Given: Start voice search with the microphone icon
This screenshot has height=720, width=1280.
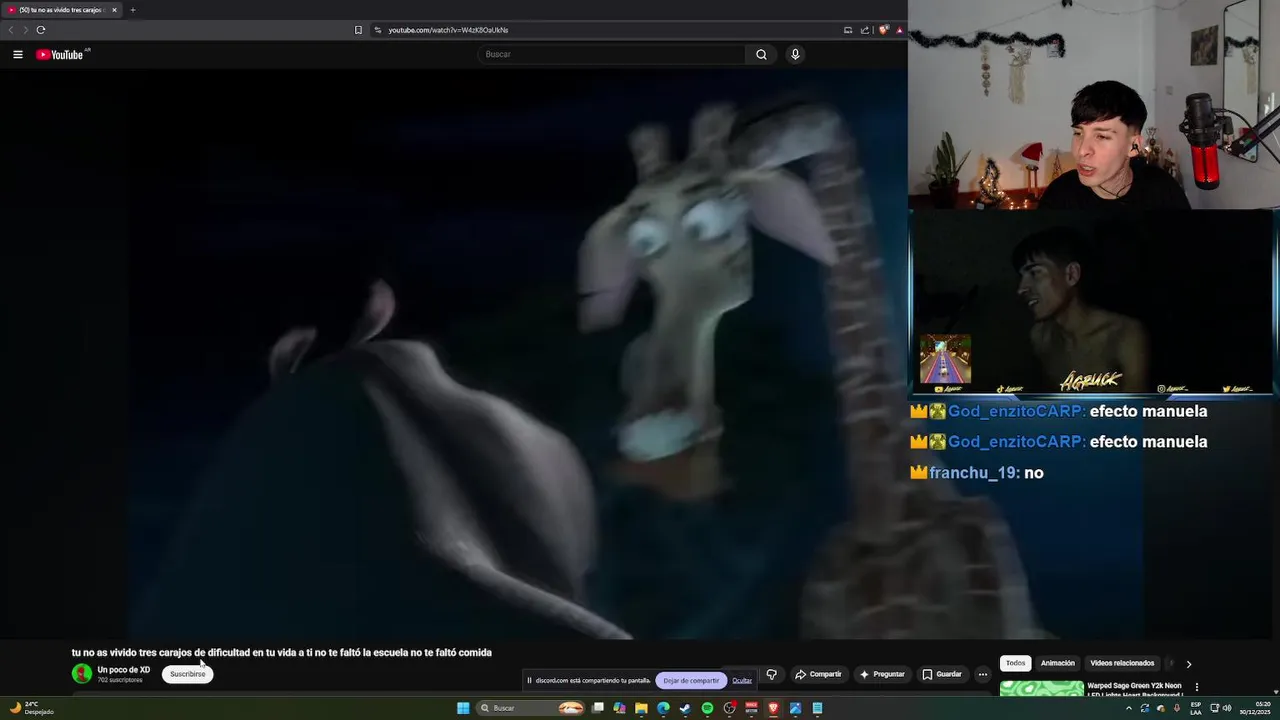Looking at the screenshot, I should coord(795,54).
